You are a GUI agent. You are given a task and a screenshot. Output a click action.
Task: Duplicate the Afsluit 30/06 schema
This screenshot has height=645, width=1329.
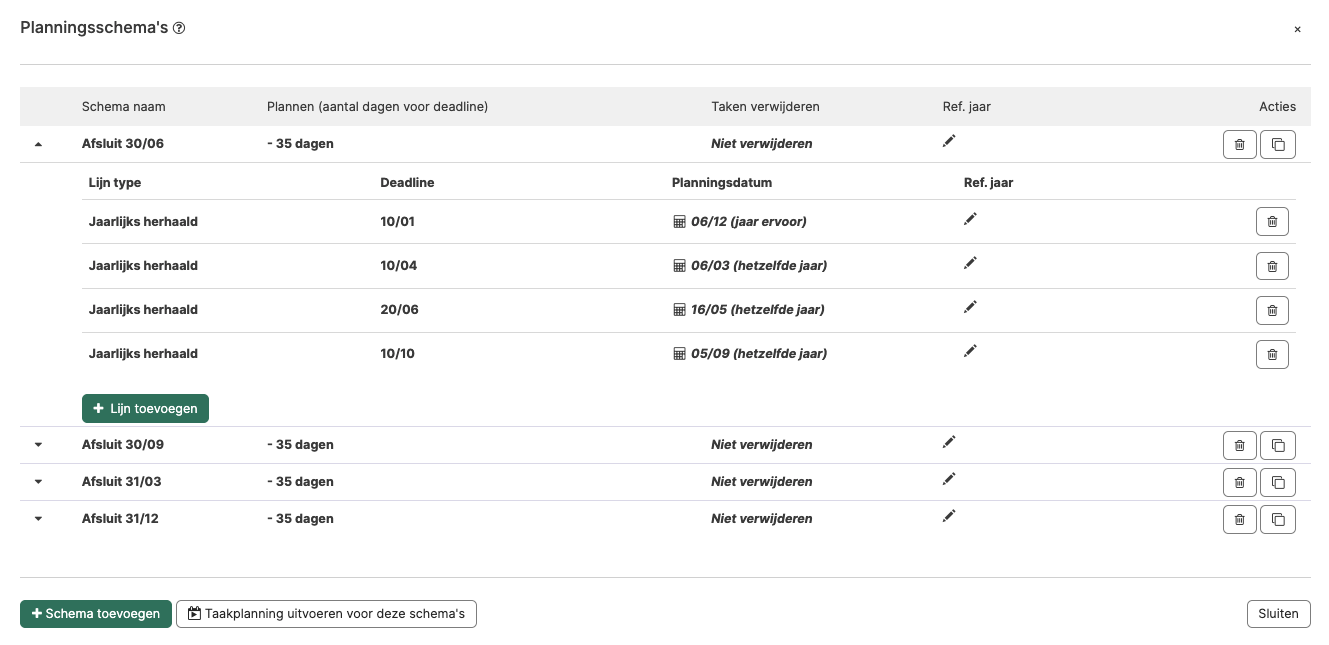[1278, 145]
